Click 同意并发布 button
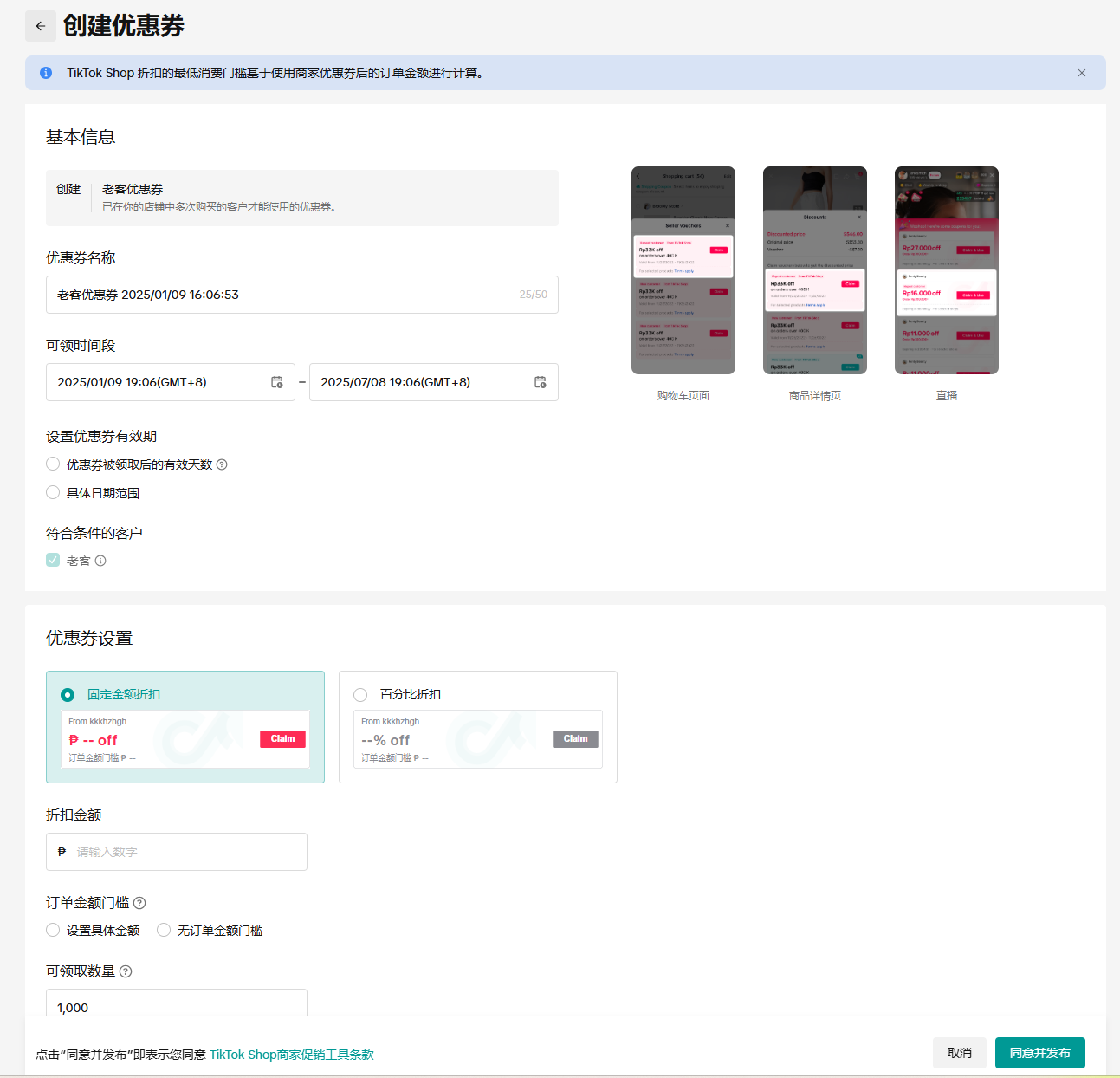1120x1078 pixels. pyautogui.click(x=1039, y=1053)
